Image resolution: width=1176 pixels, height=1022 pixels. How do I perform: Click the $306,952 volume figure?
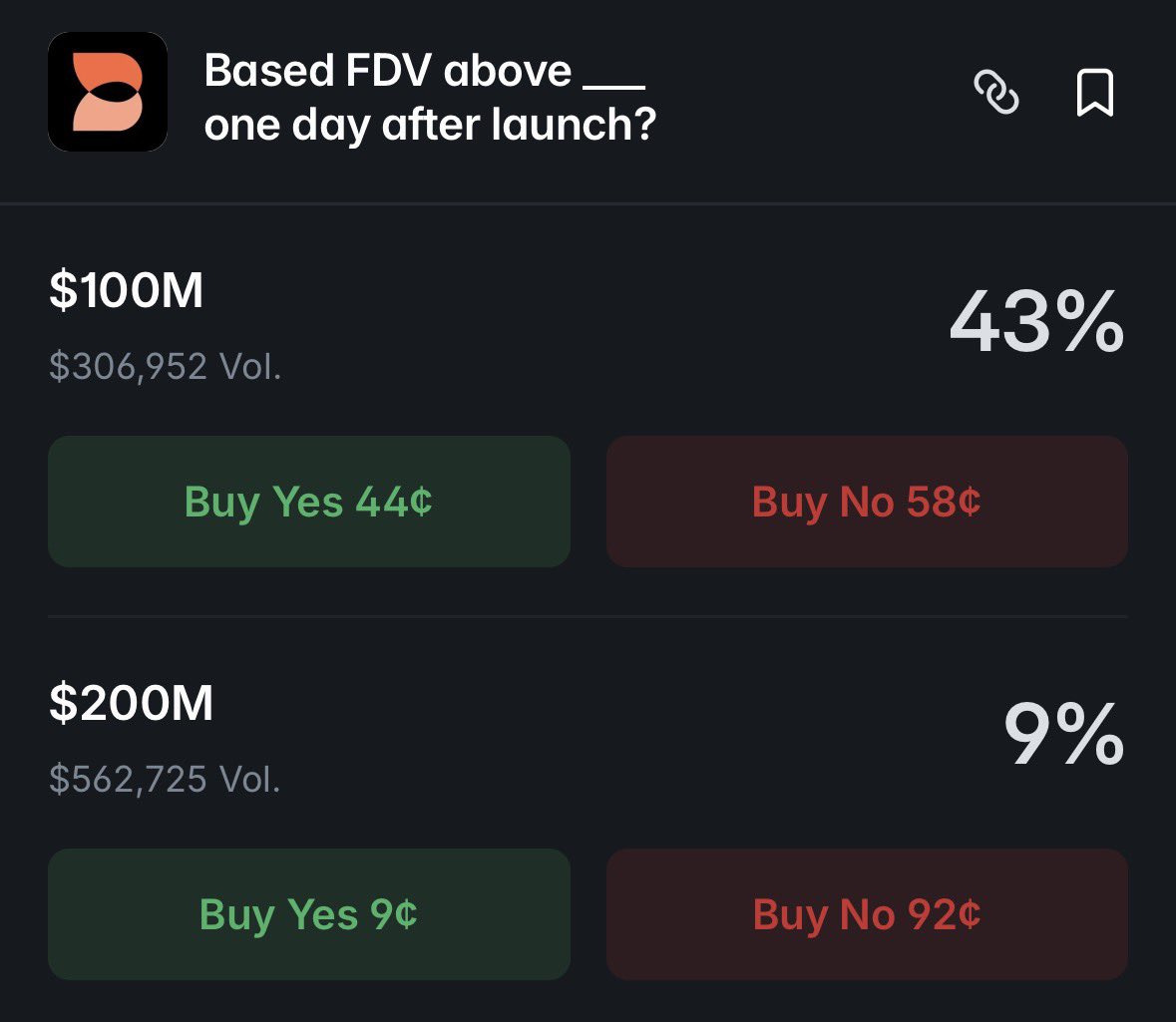tap(128, 367)
